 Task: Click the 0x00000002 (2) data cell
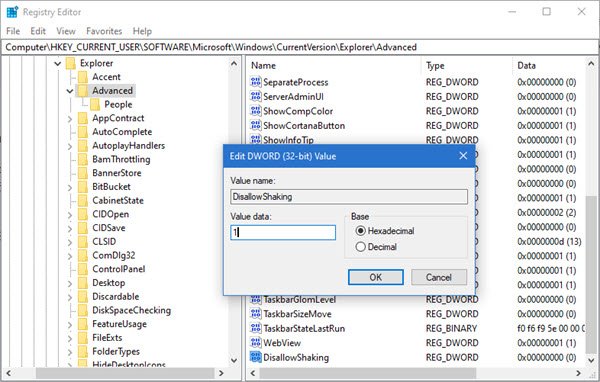tap(546, 212)
